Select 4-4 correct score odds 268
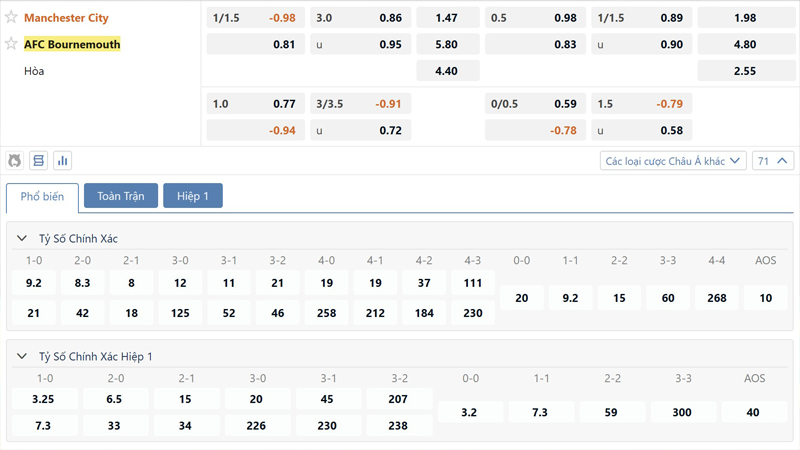 (x=717, y=298)
